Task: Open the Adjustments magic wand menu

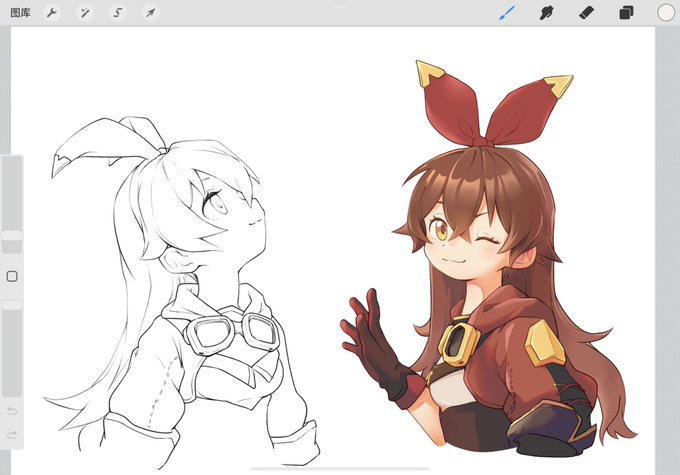Action: tap(85, 13)
